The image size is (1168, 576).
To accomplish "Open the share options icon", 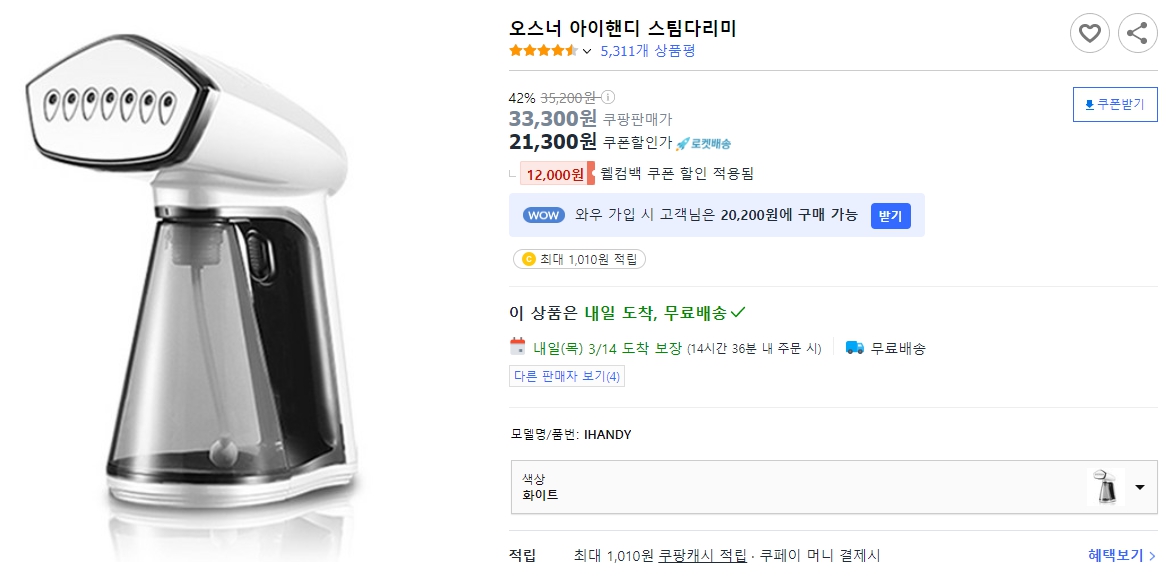I will pos(1136,33).
